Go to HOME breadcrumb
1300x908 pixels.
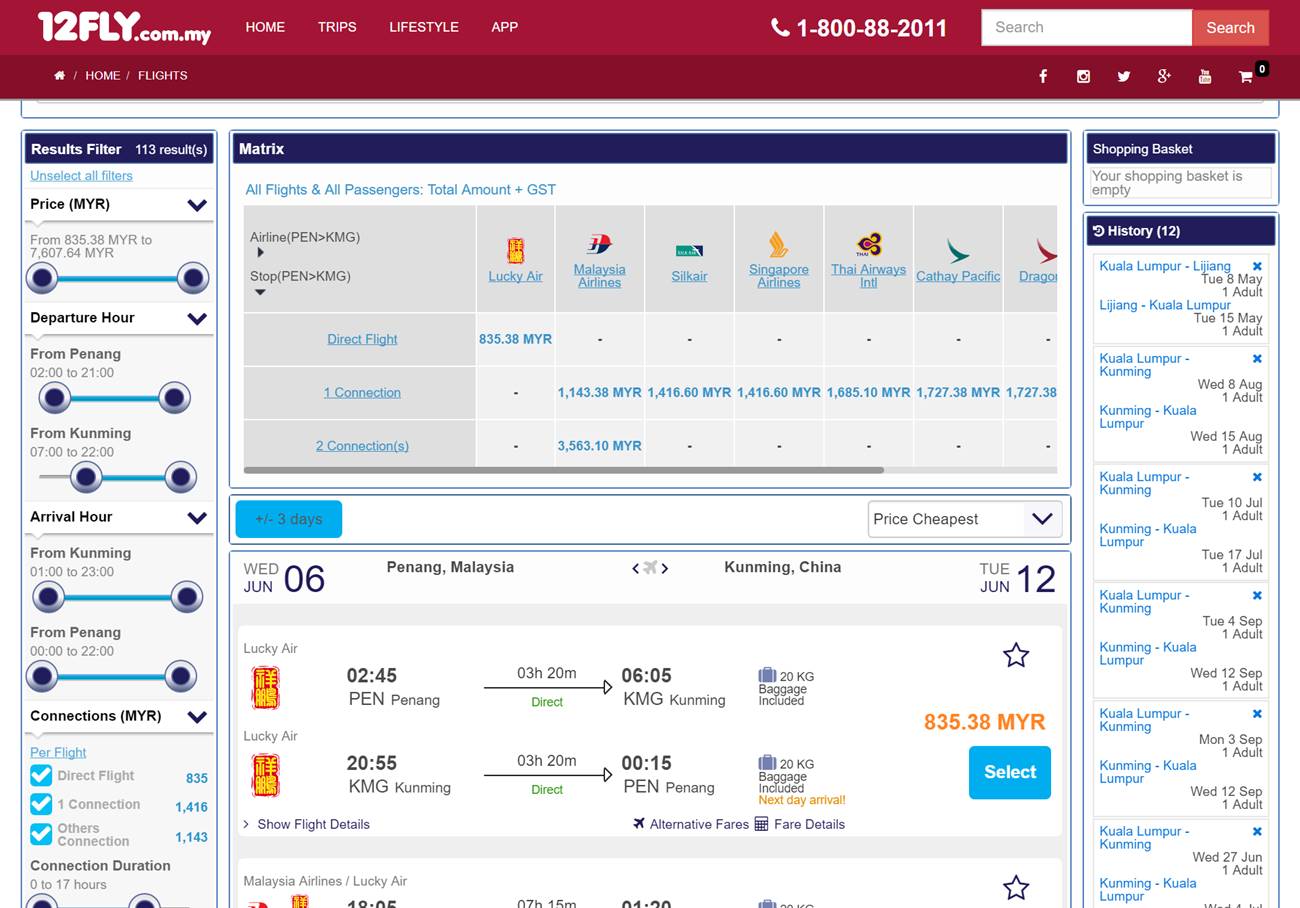click(103, 76)
